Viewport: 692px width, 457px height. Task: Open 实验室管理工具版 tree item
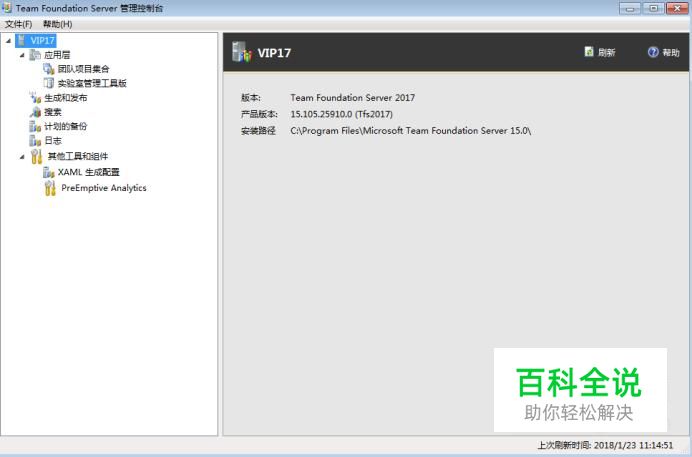tap(92, 83)
